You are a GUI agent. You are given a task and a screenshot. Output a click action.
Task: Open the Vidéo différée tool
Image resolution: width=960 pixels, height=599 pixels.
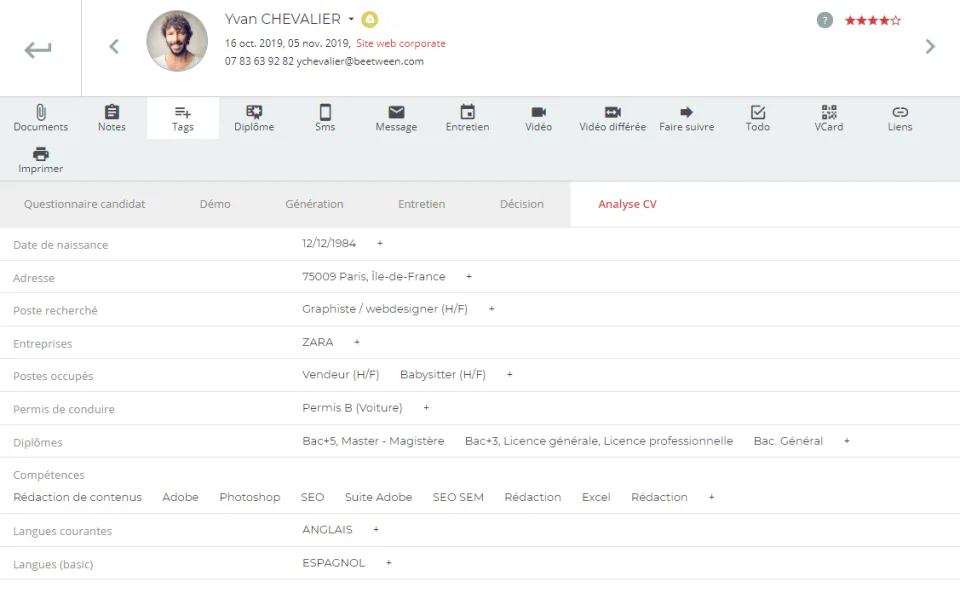pyautogui.click(x=612, y=118)
